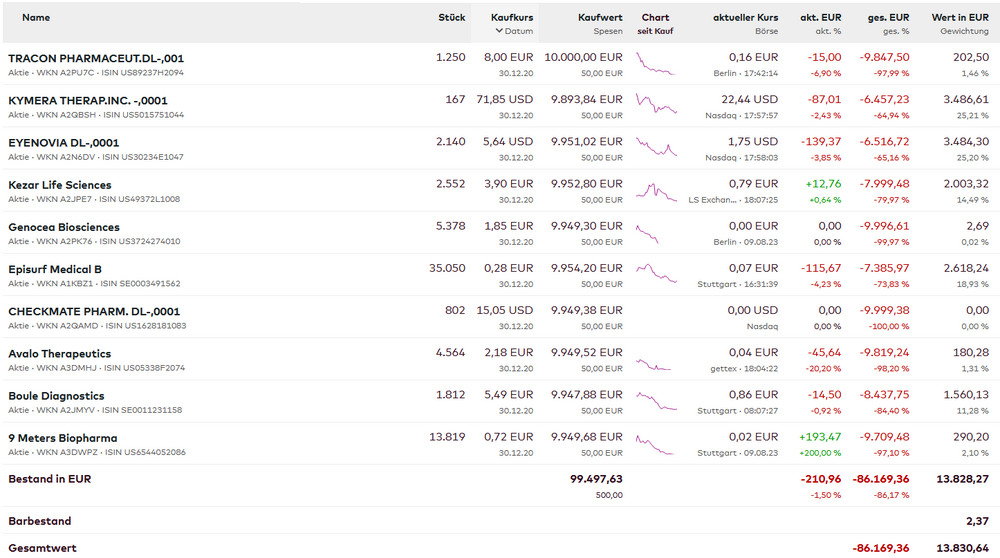
Task: Open Kezar Life Sciences mini chart
Action: (657, 191)
